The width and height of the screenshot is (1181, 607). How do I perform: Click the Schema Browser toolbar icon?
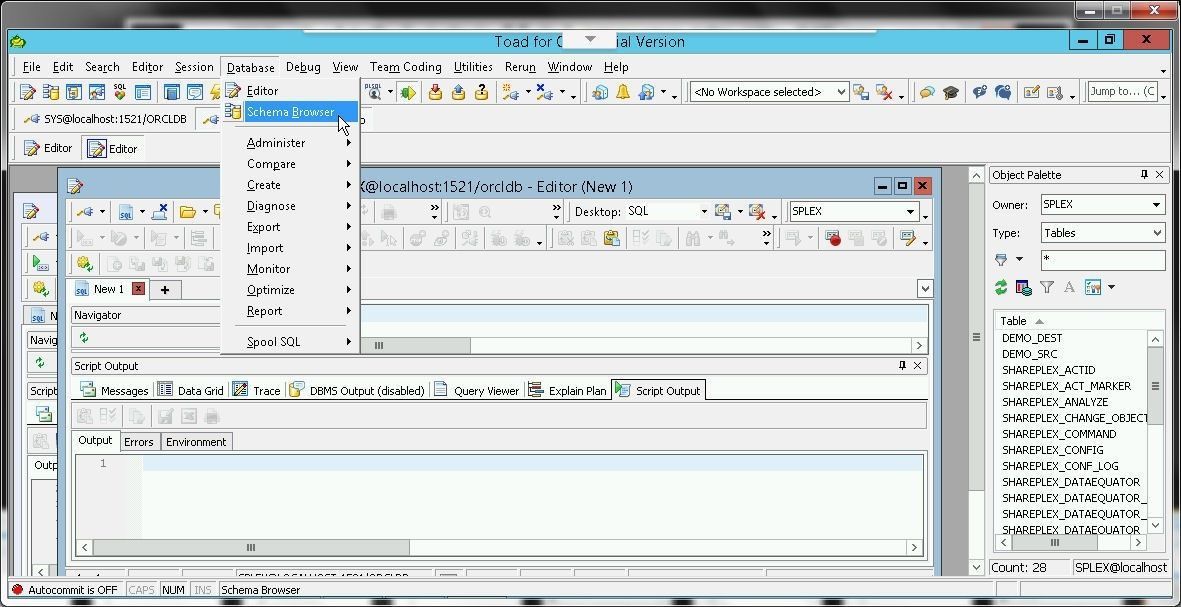50,93
